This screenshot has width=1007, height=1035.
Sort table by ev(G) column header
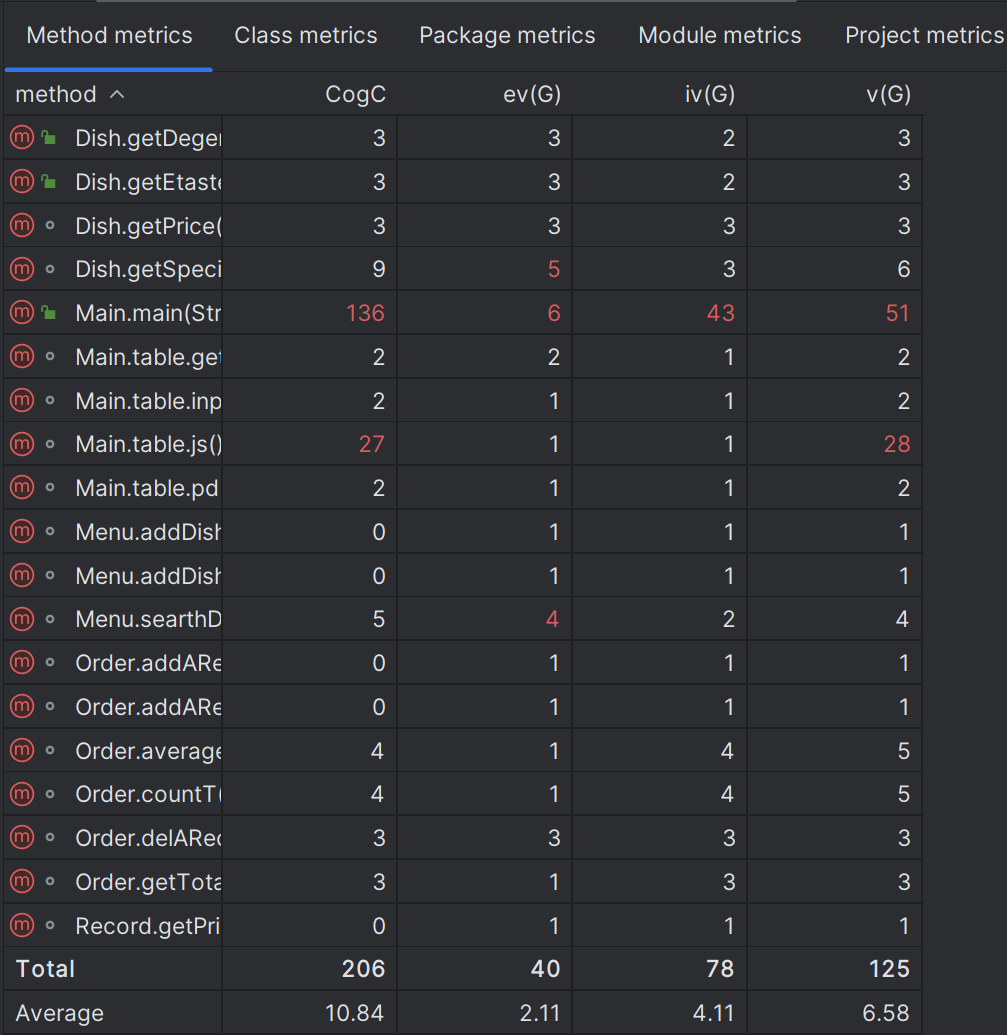pos(532,94)
